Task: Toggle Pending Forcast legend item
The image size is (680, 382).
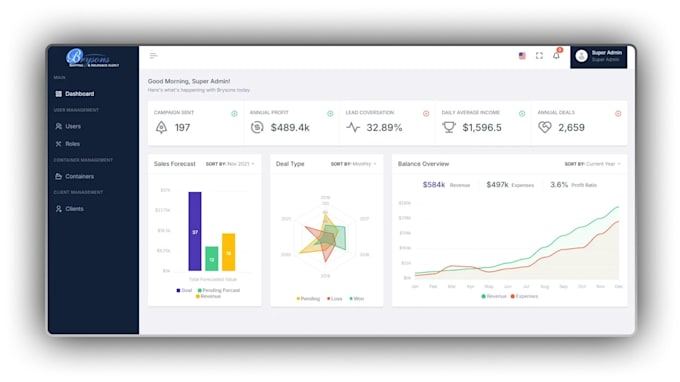Action: 219,290
